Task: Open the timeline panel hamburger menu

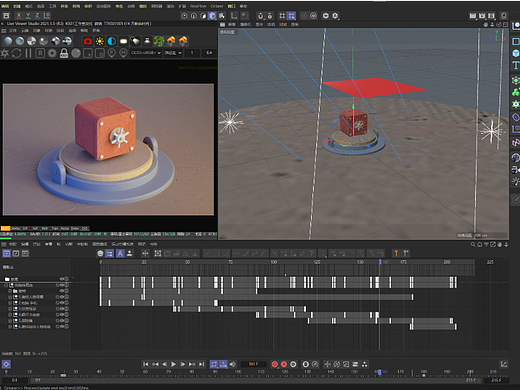Action: tap(4, 244)
